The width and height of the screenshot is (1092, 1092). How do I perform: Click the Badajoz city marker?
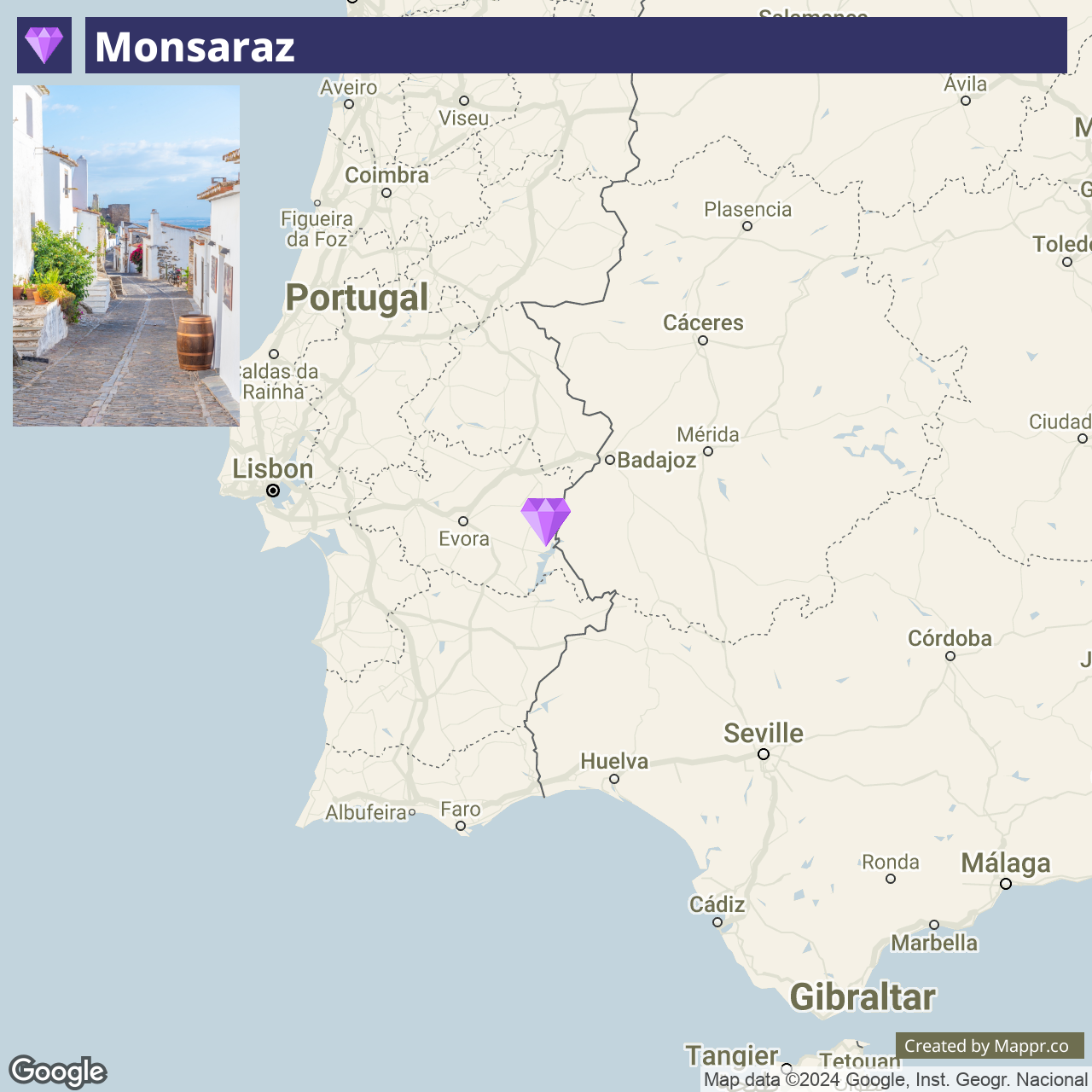(610, 460)
